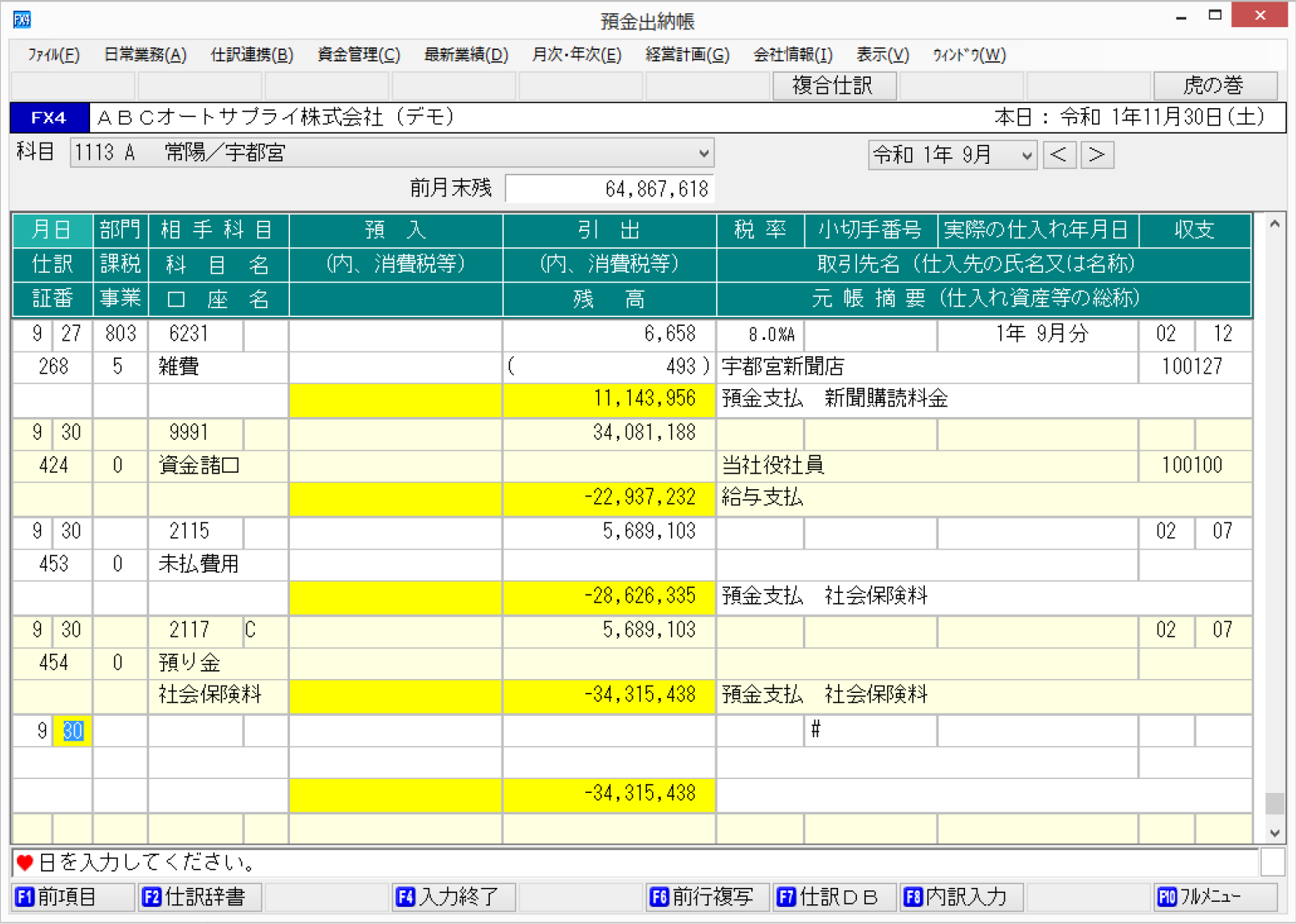The width and height of the screenshot is (1296, 924).
Task: Go to previous month with < button
Action: (1058, 155)
